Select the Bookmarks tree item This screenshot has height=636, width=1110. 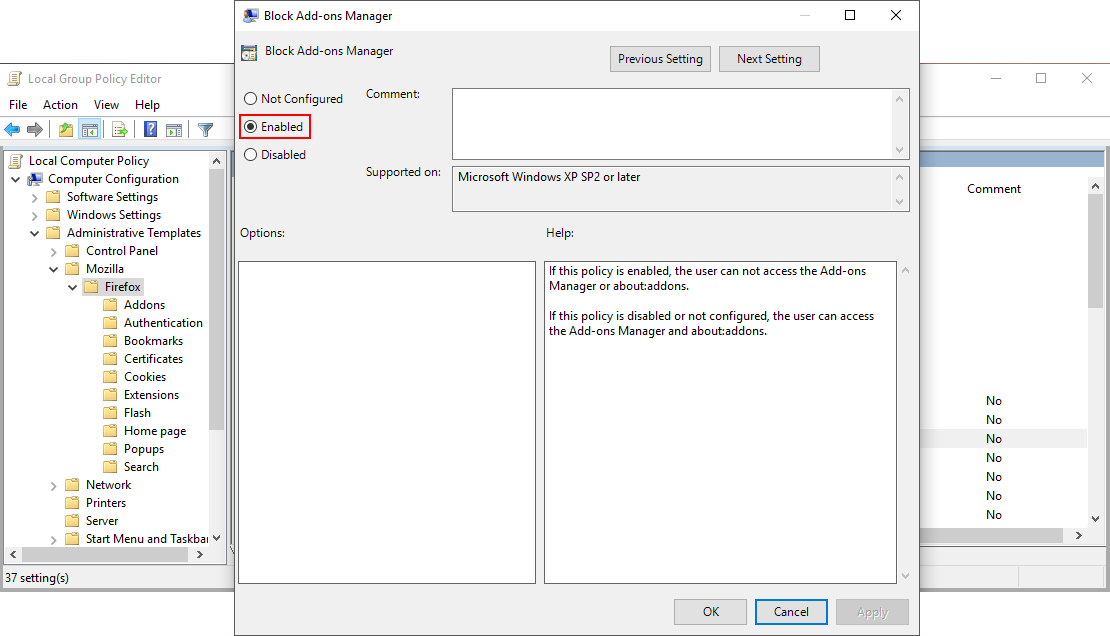[x=154, y=341]
